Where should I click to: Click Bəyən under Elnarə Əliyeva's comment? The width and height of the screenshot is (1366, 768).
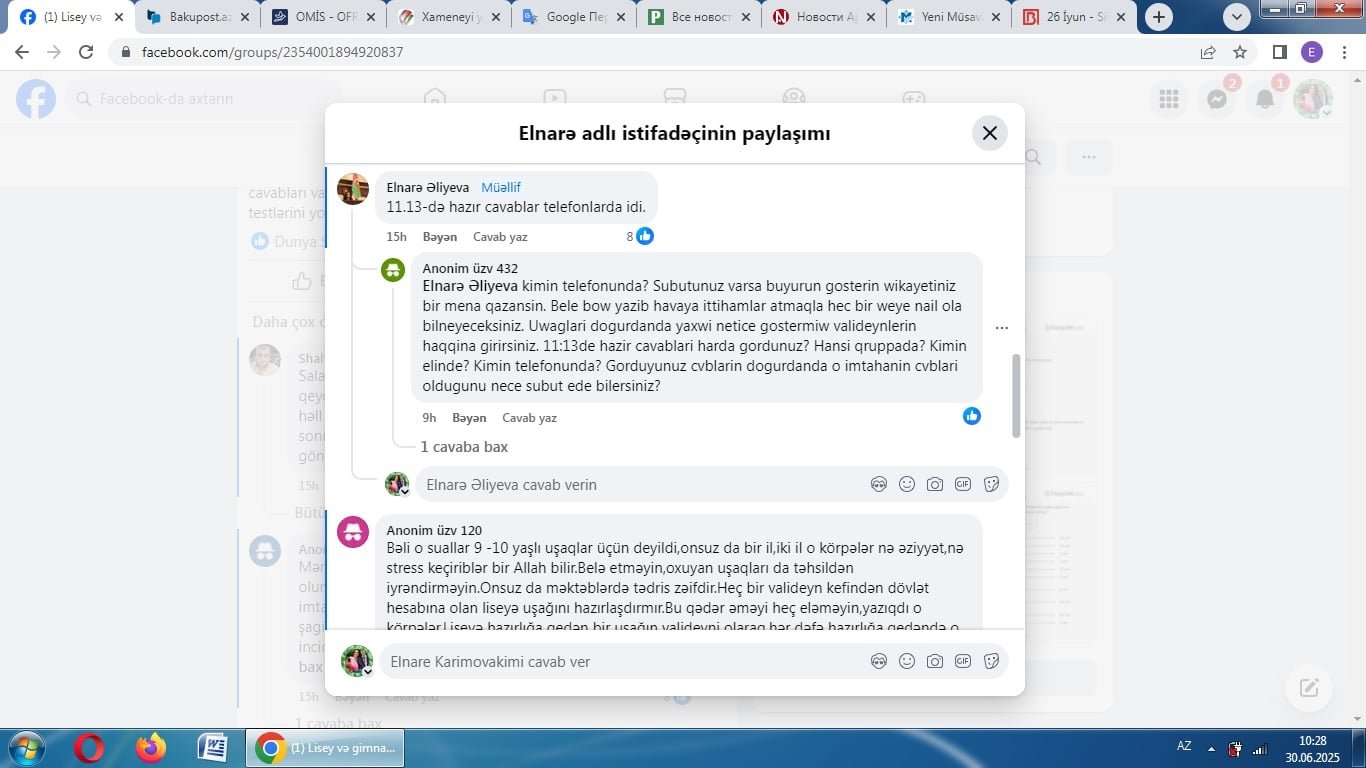coord(440,237)
